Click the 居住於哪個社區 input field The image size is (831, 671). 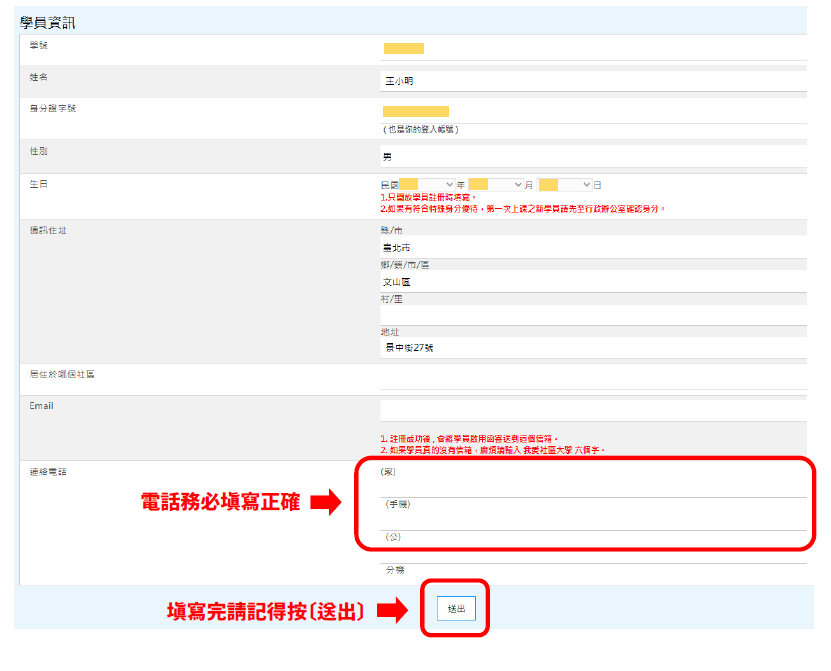592,378
